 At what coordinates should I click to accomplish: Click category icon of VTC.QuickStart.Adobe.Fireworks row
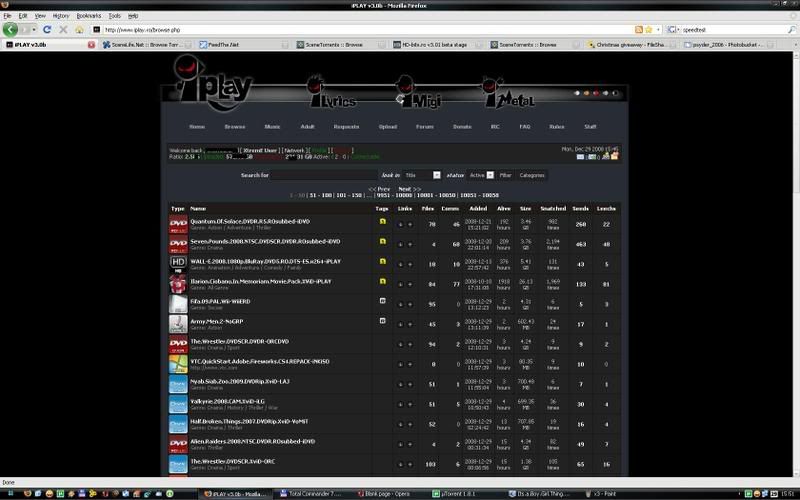[x=178, y=364]
